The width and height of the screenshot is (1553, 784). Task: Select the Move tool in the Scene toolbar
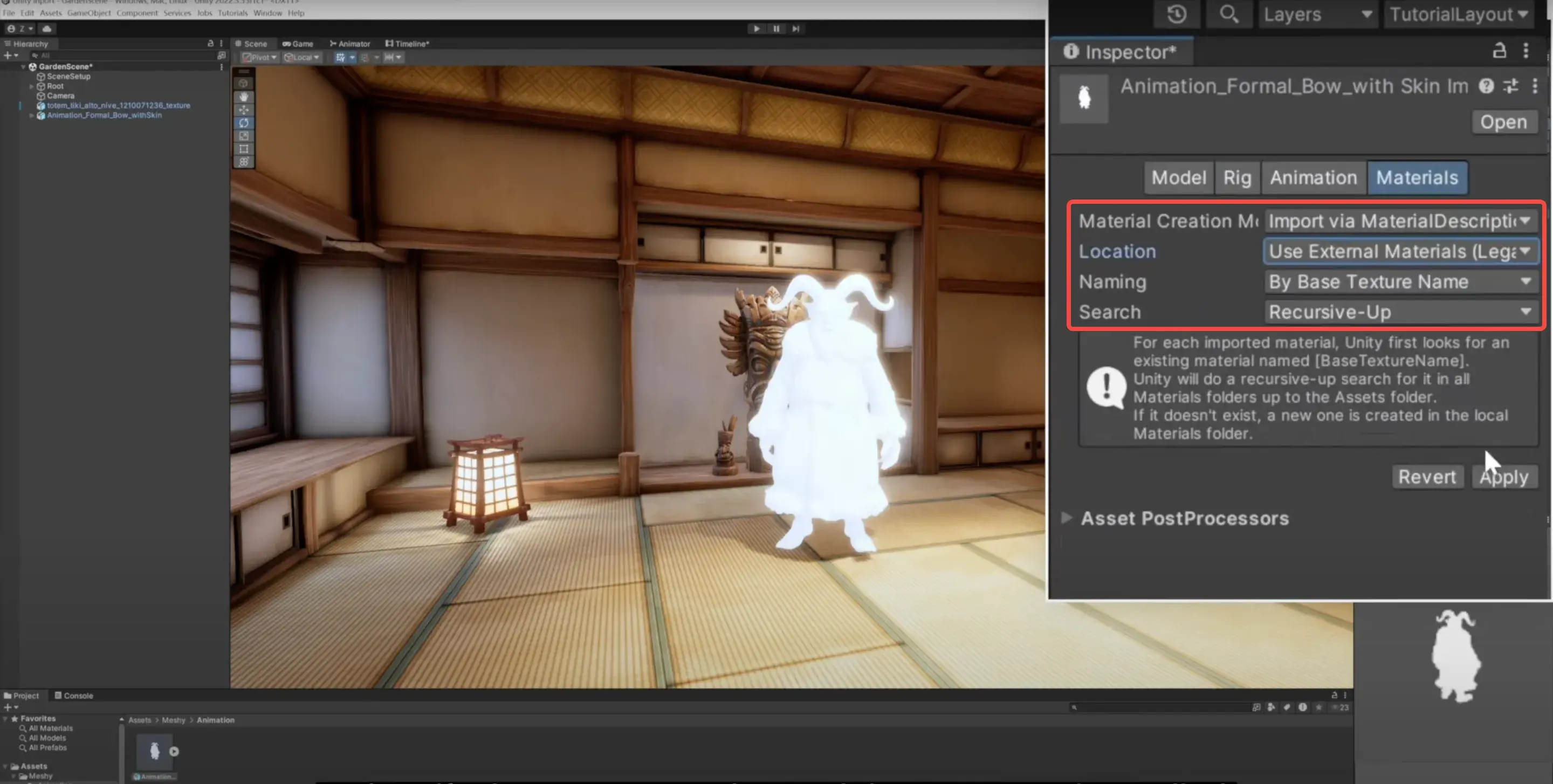click(x=244, y=111)
